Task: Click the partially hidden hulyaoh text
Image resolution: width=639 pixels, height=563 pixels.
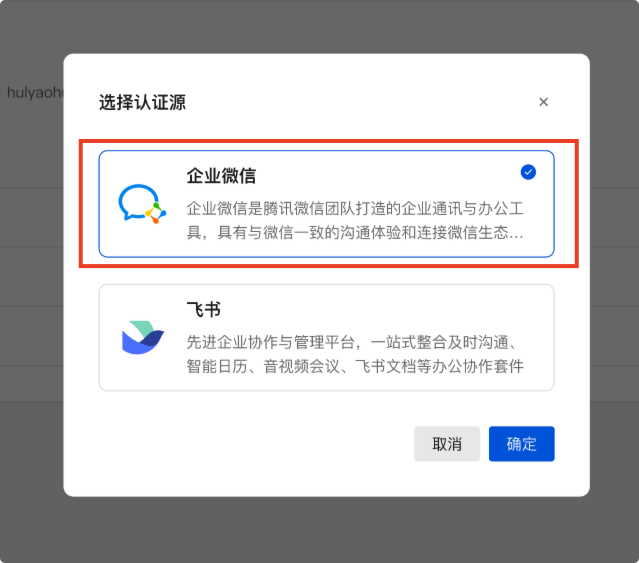Action: point(35,93)
